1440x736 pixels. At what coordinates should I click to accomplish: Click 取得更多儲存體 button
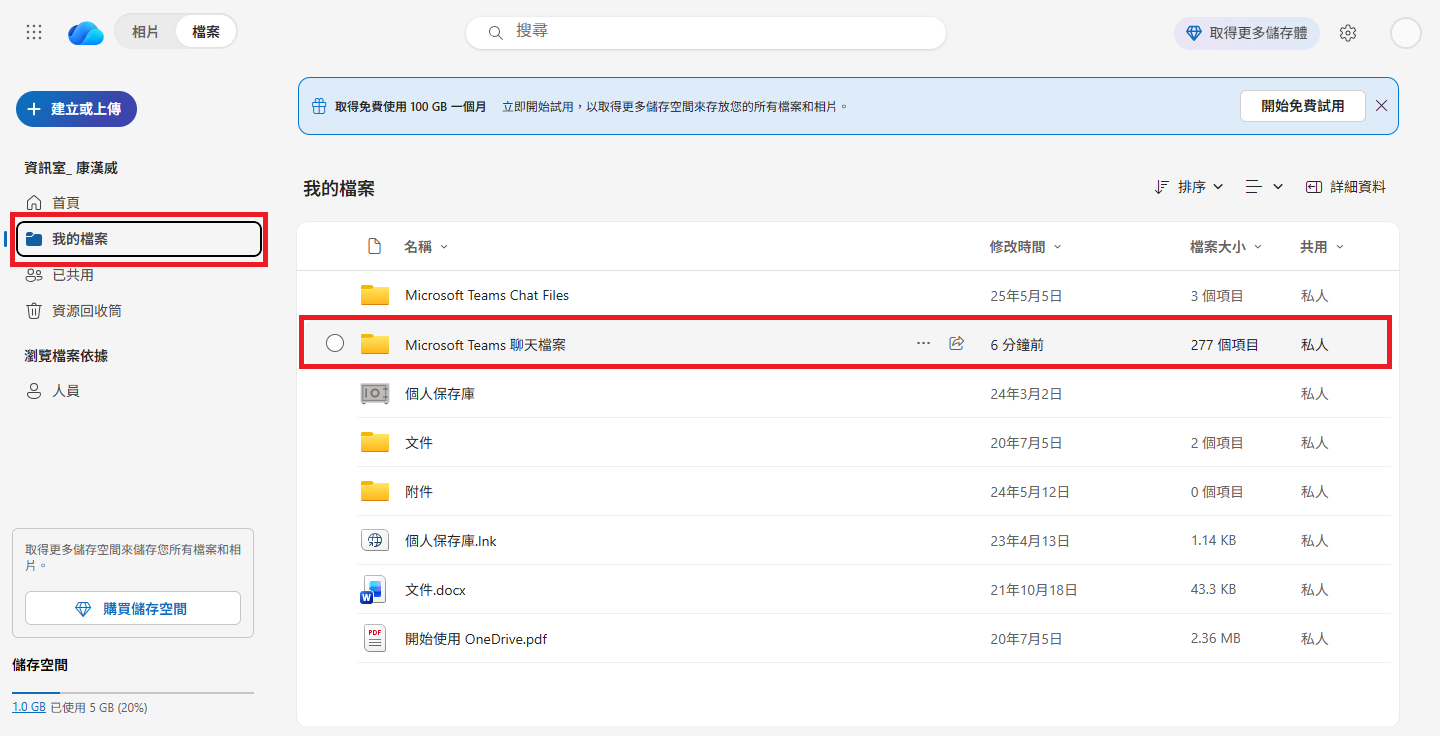tap(1247, 33)
